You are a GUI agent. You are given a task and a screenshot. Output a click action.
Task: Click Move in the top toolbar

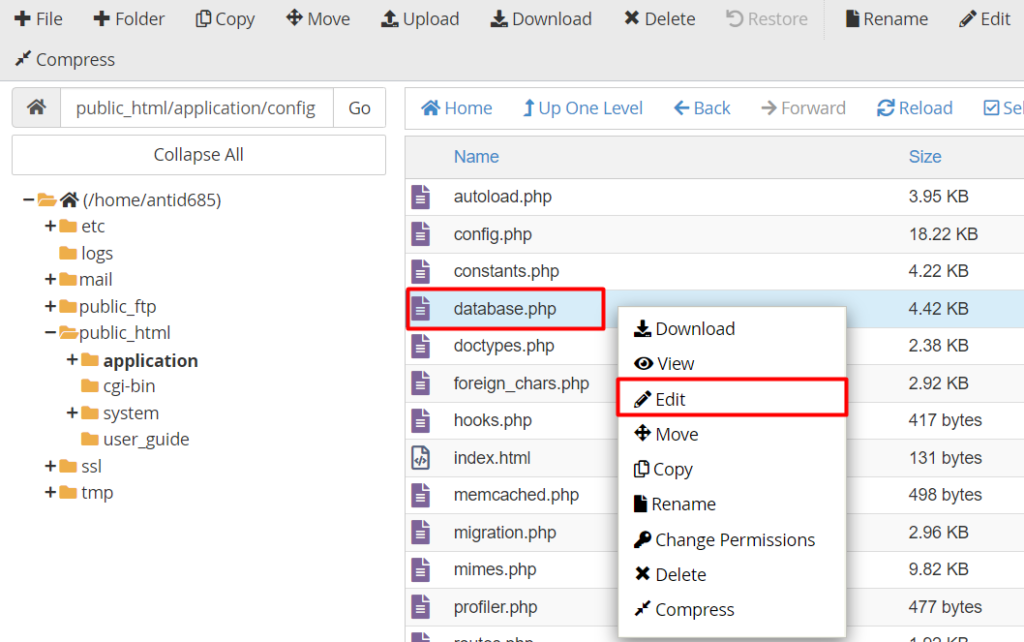[x=318, y=19]
